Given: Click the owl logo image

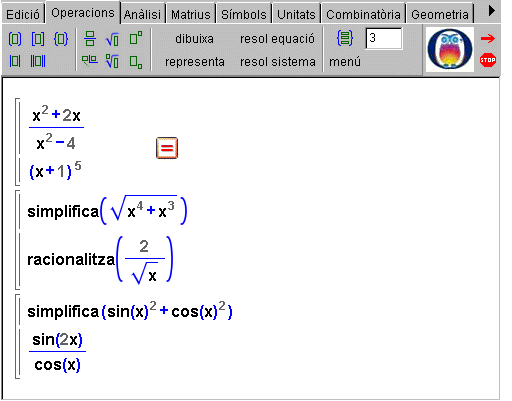Looking at the screenshot, I should (x=450, y=49).
